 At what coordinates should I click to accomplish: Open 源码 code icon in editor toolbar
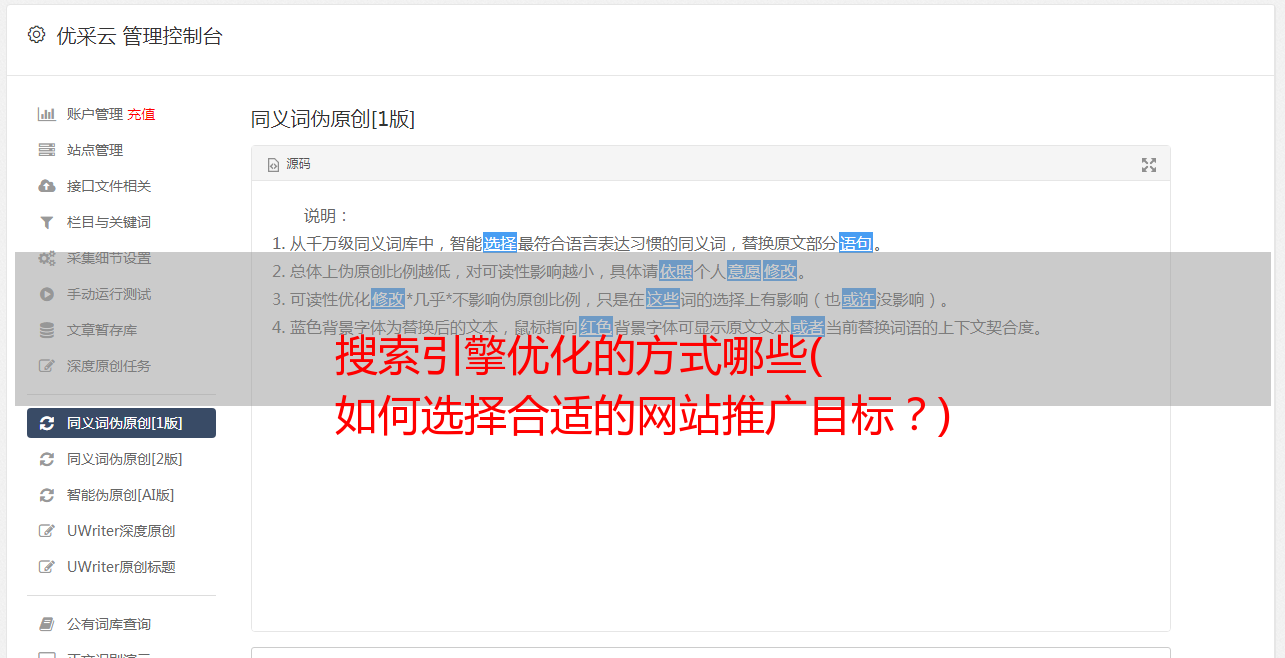(x=273, y=165)
